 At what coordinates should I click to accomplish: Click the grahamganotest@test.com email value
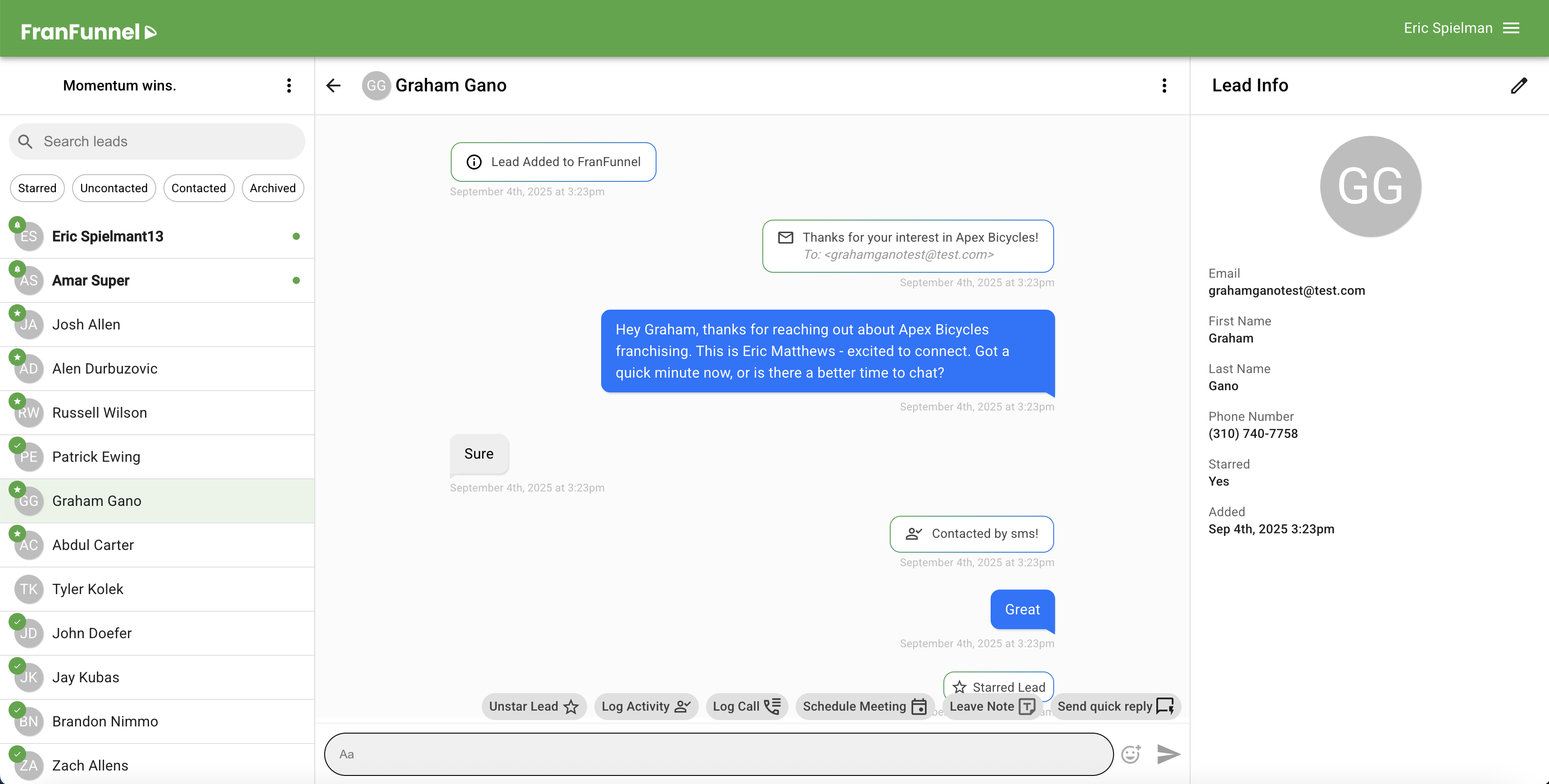point(1287,291)
